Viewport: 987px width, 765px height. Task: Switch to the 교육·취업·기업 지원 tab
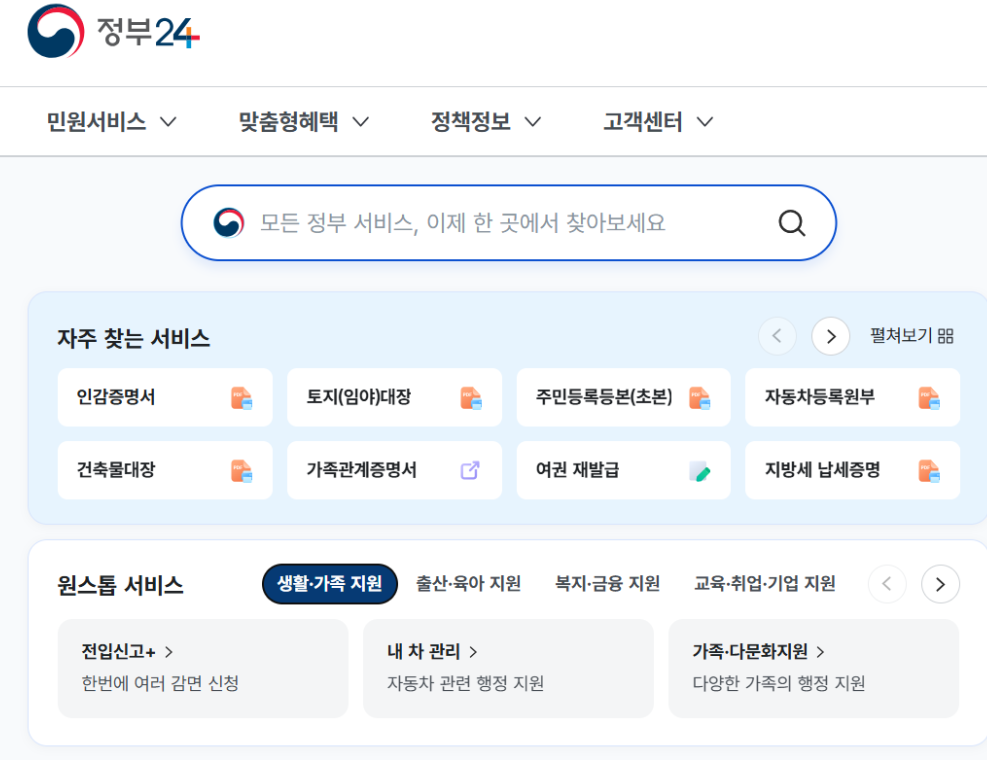(765, 584)
